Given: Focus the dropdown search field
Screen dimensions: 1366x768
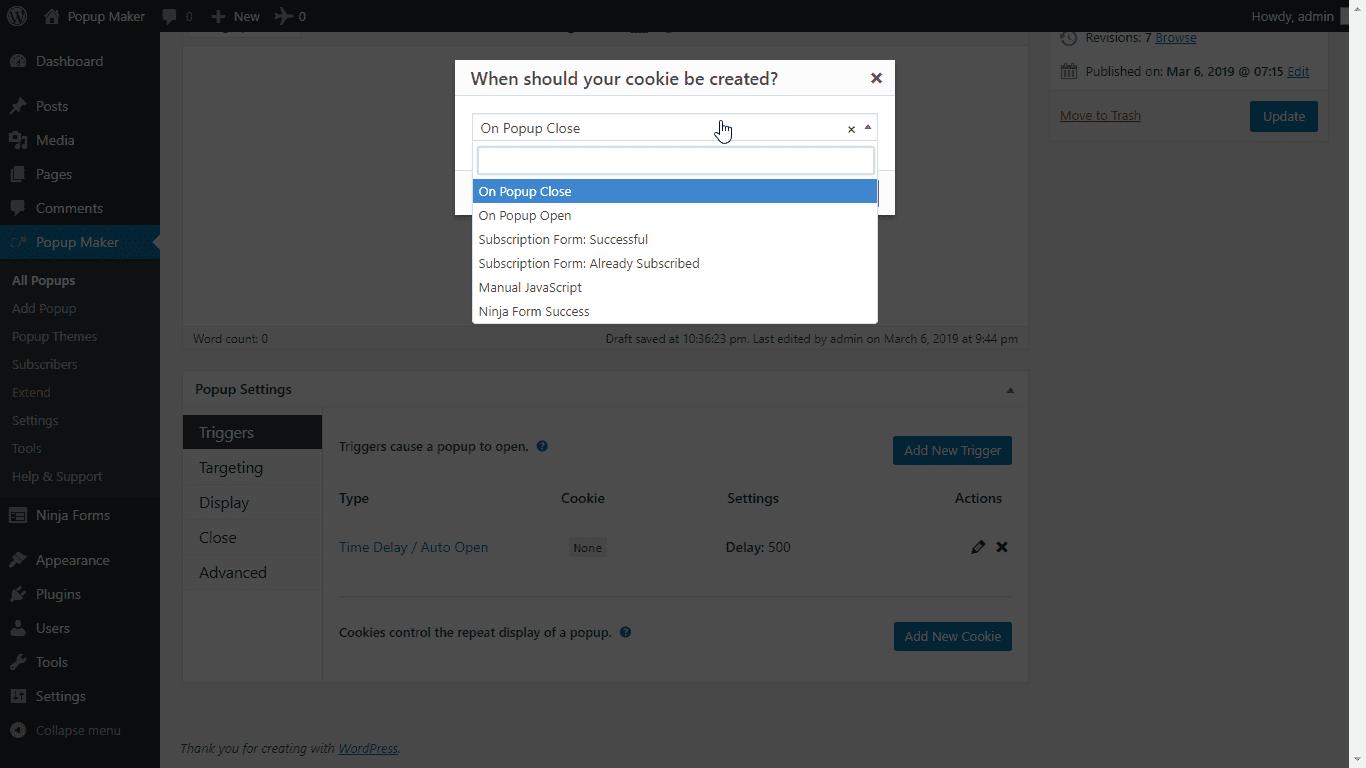Looking at the screenshot, I should pyautogui.click(x=676, y=160).
